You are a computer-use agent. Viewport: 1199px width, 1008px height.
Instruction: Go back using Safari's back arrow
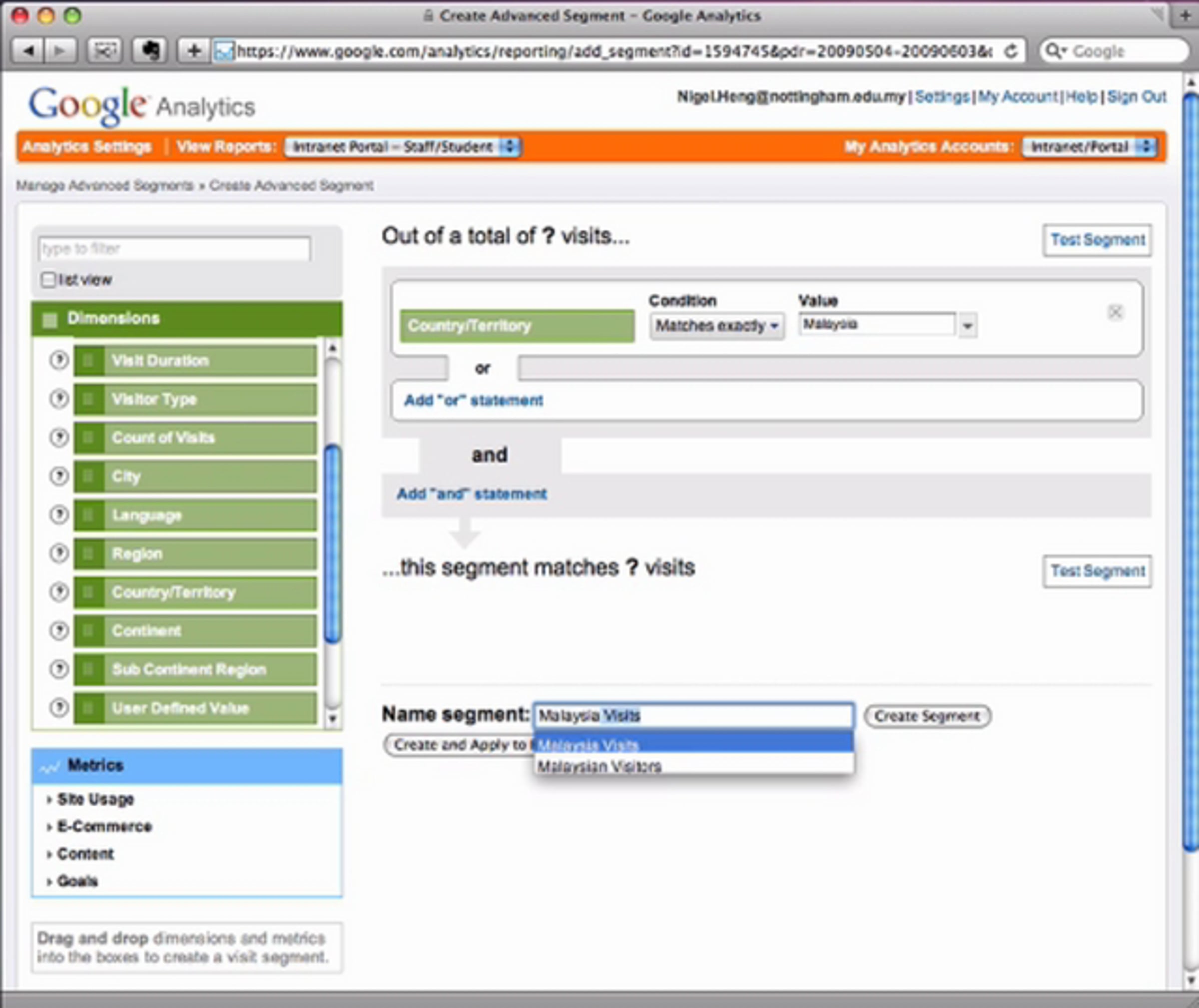point(28,51)
